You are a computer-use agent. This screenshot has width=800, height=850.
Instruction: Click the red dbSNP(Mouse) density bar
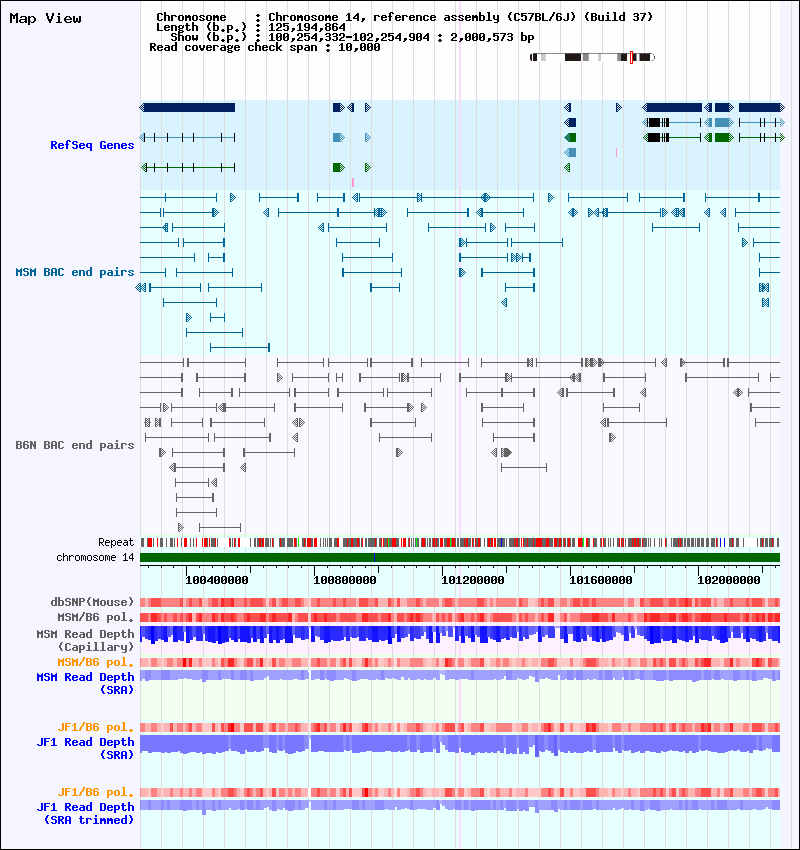(460, 602)
